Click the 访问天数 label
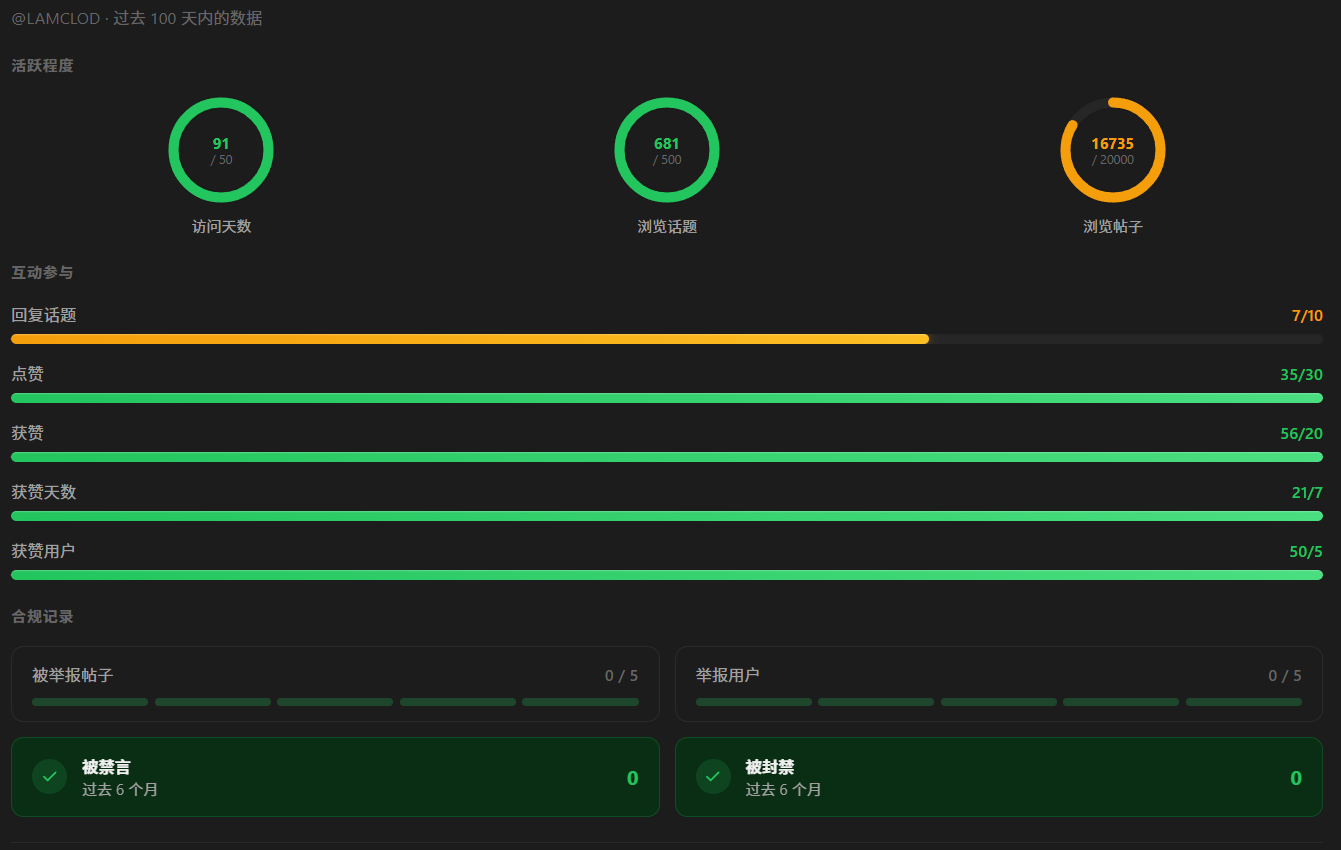 [x=221, y=227]
